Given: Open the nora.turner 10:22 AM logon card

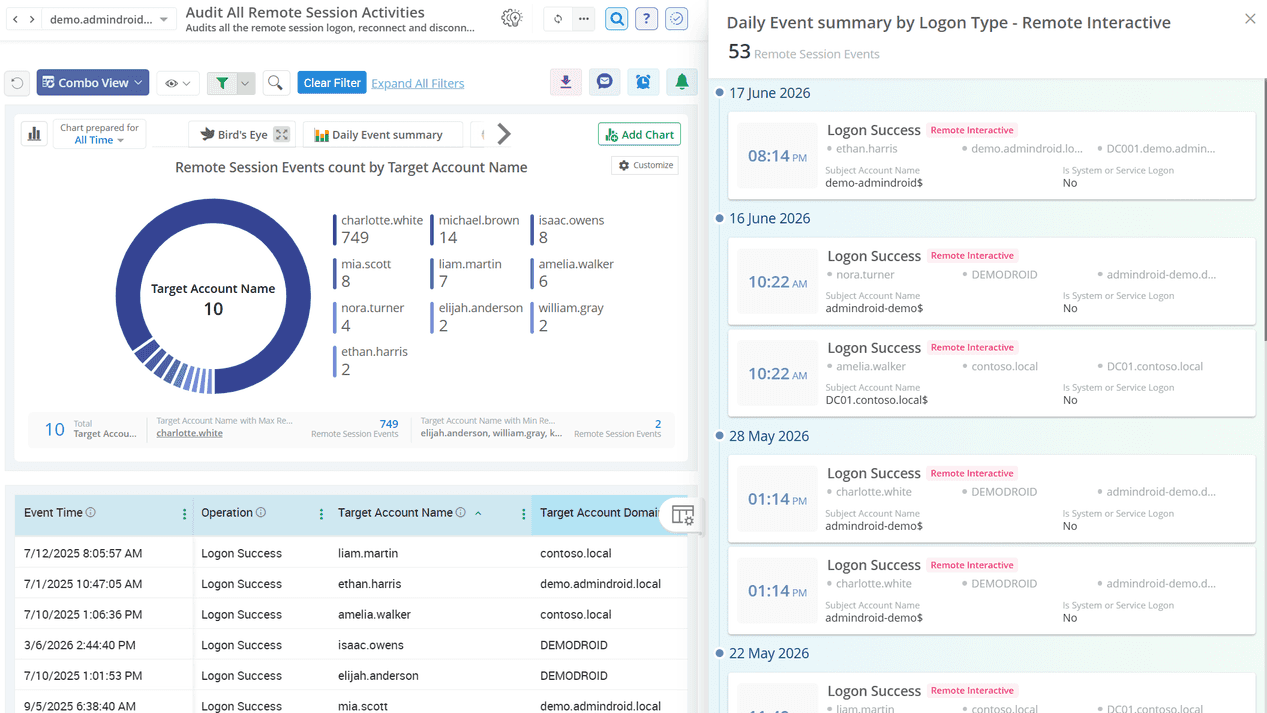Looking at the screenshot, I should tap(991, 281).
